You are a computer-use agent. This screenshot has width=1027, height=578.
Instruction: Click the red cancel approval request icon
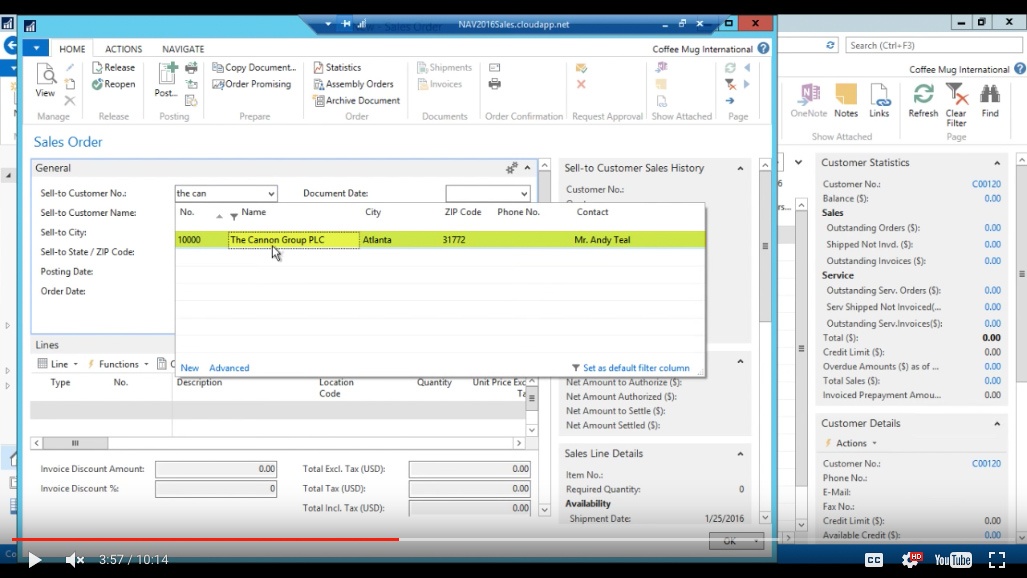pyautogui.click(x=581, y=84)
